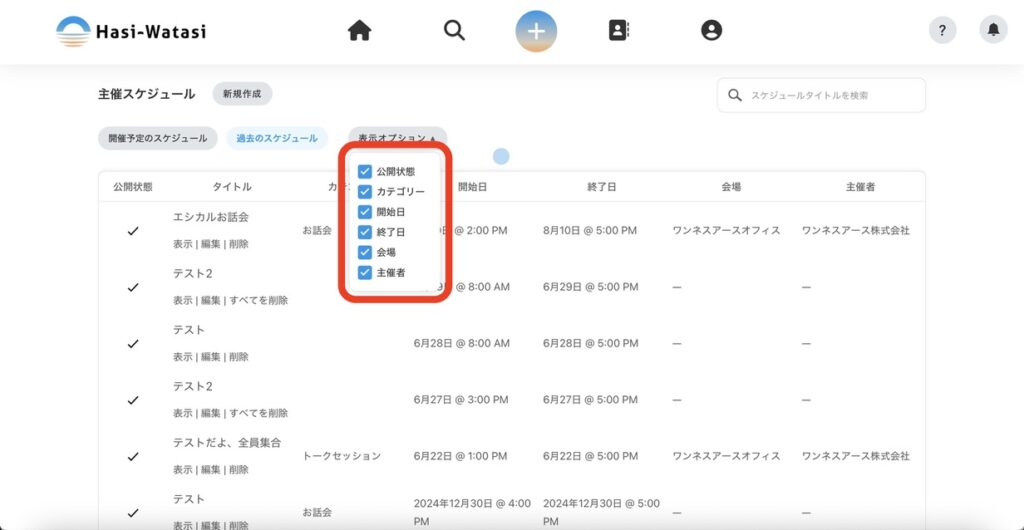Collapse the 表示オプション dropdown
The height and width of the screenshot is (530, 1024).
click(x=397, y=138)
